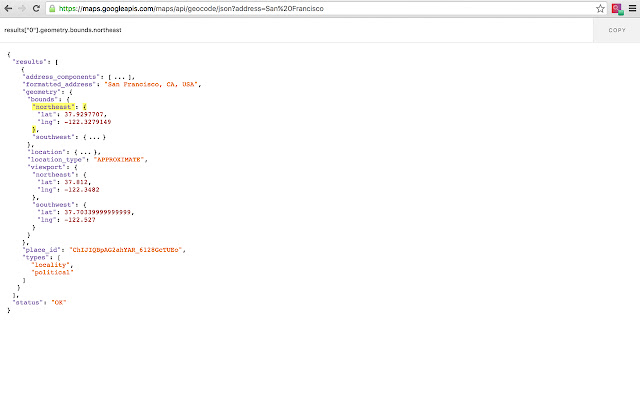Click the green HTTPS padlock icon
Image resolution: width=640 pixels, height=400 pixels.
pos(52,8)
